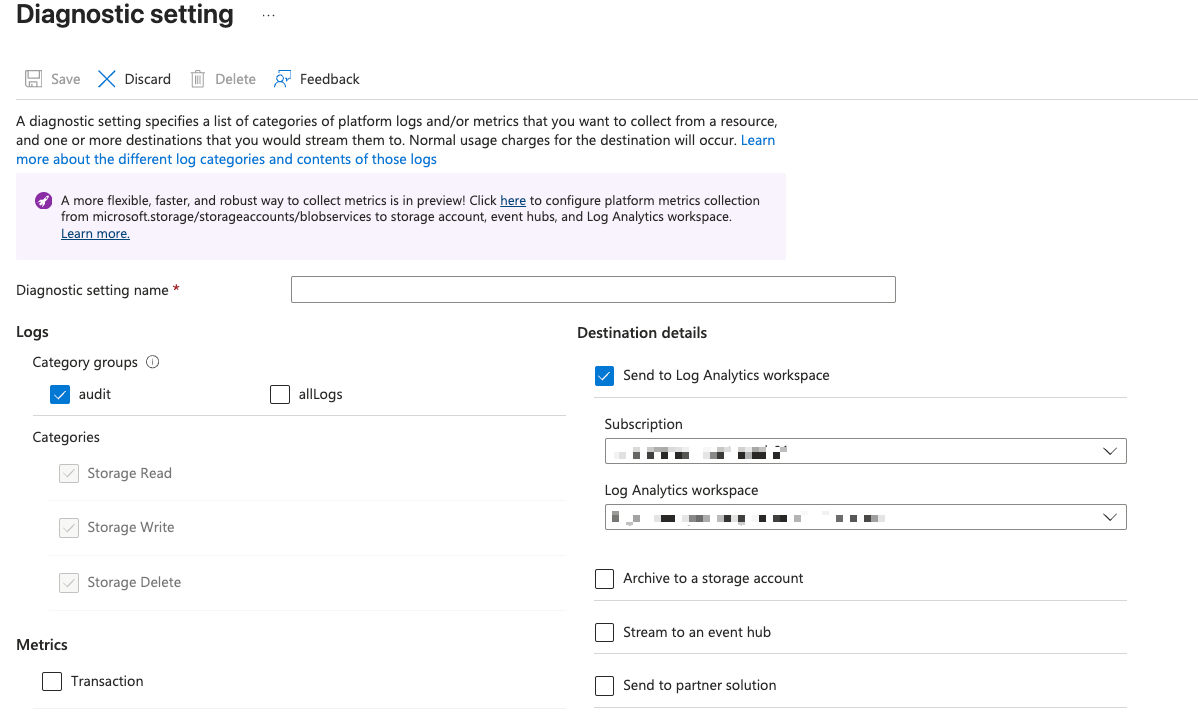Click the 'Categories' label
Image resolution: width=1198 pixels, height=728 pixels.
click(x=66, y=437)
